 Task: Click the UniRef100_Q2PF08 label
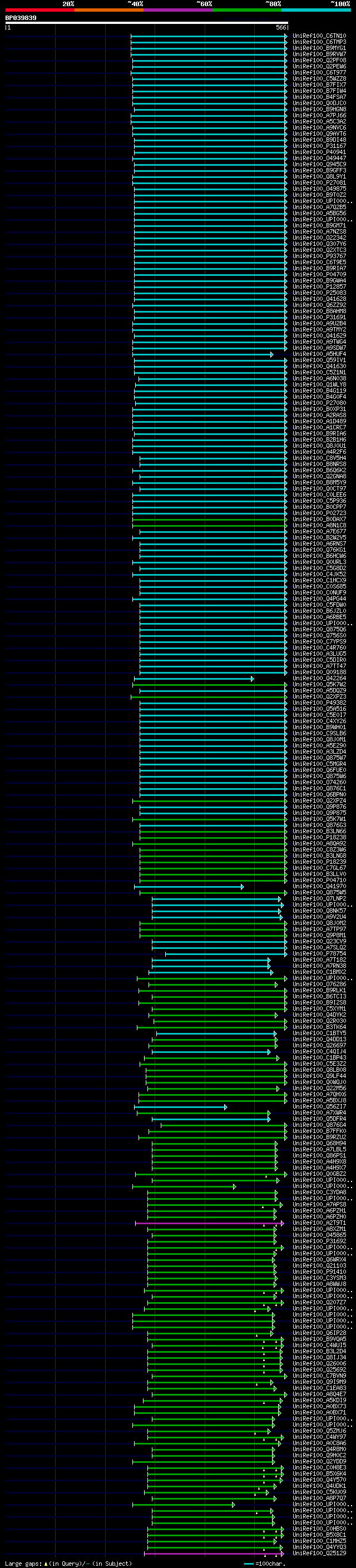(x=319, y=60)
